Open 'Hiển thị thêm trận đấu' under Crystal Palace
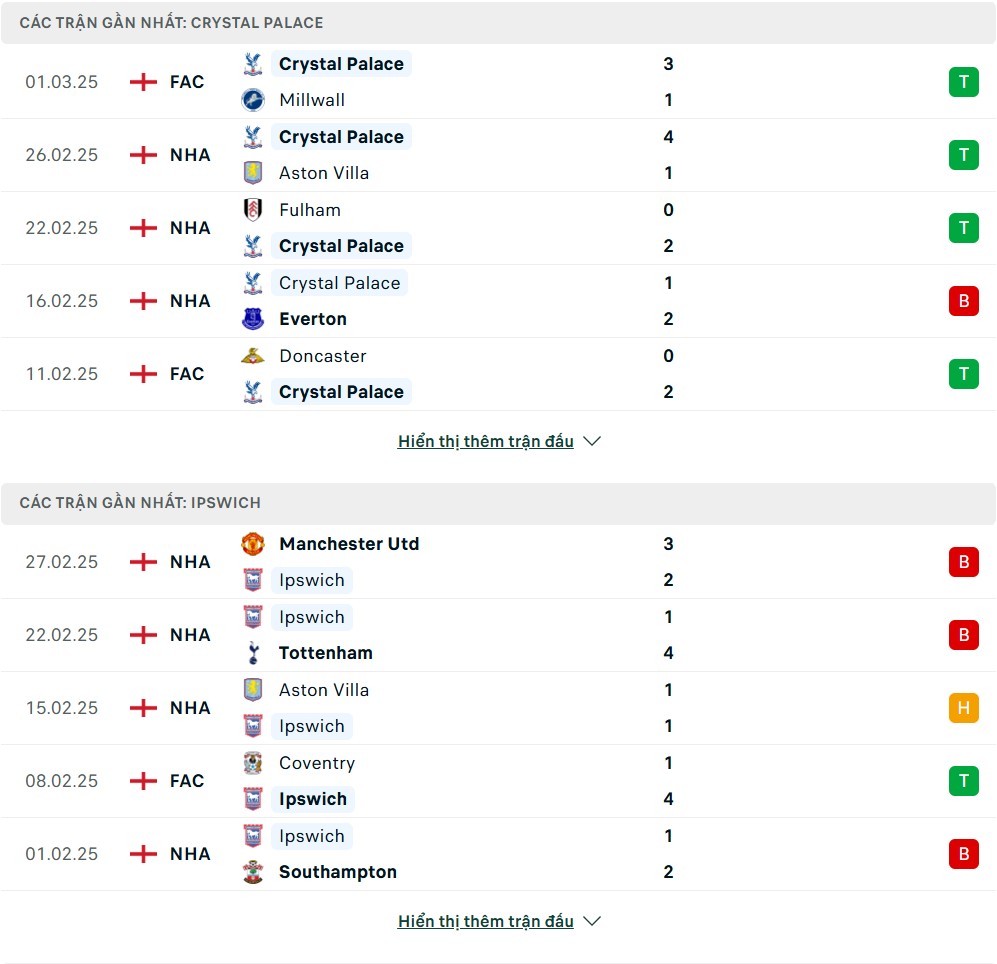The image size is (997, 964). (x=485, y=441)
